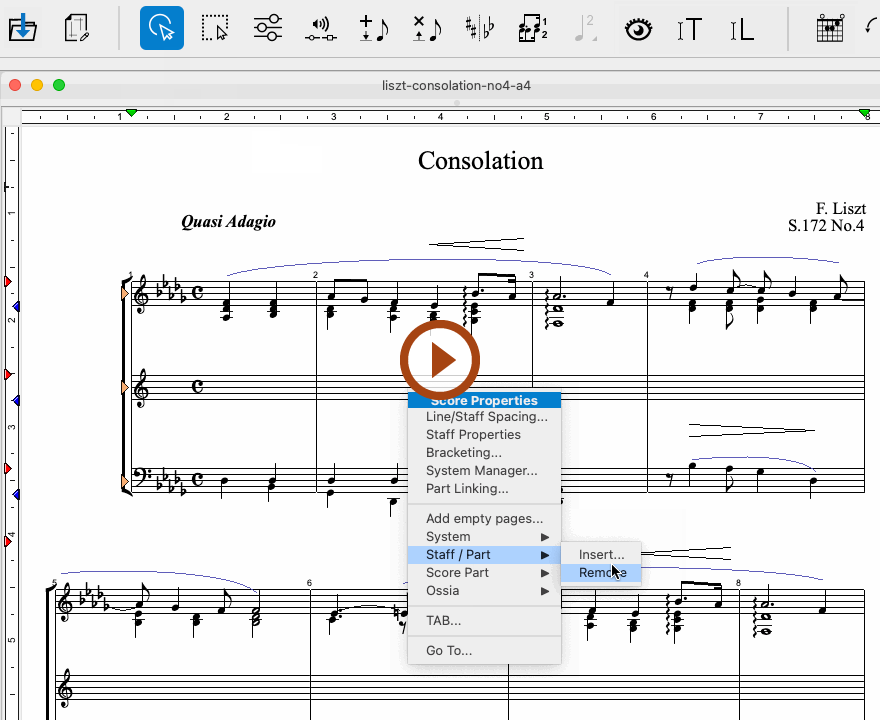Click the grayed voice 2 note icon
Screen dimensions: 880x720
tap(585, 28)
